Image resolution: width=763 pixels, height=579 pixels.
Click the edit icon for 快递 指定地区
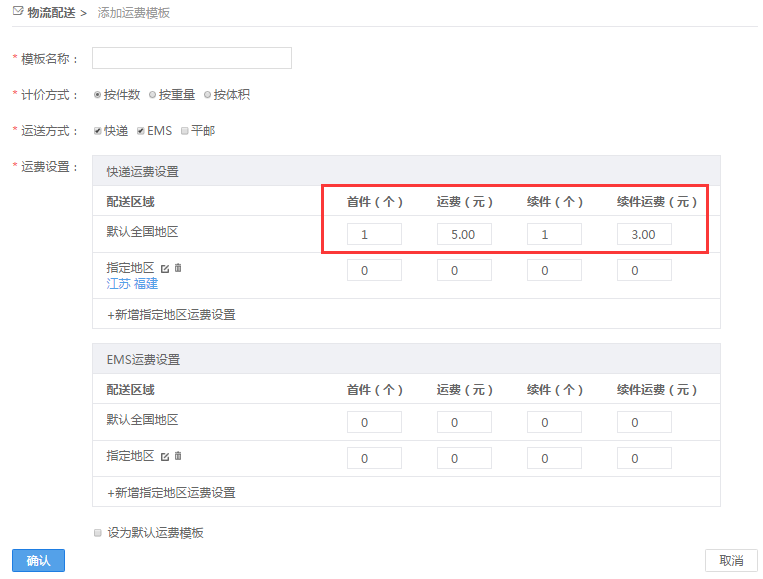(165, 268)
